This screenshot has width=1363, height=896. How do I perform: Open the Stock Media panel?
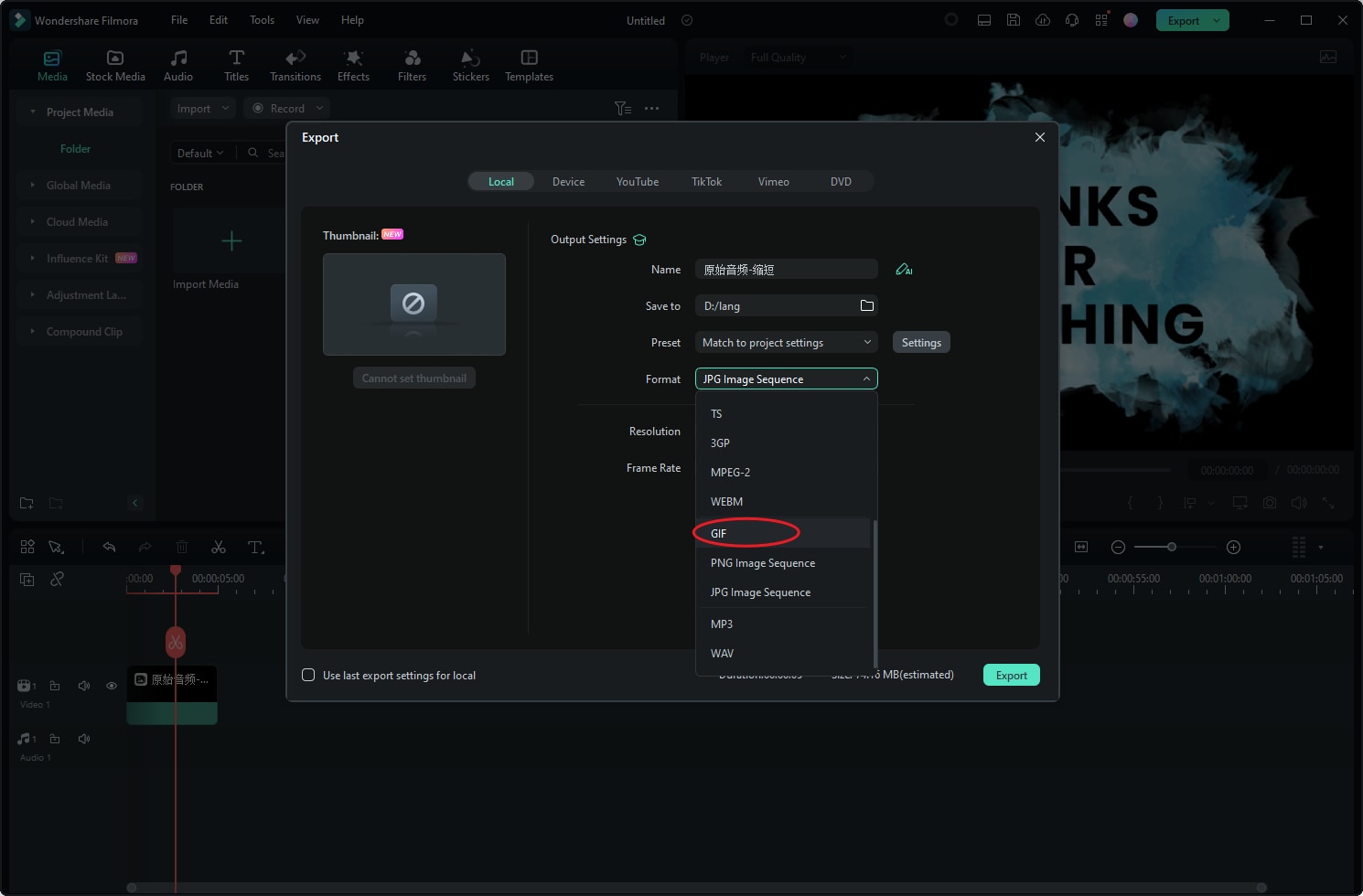(x=115, y=66)
